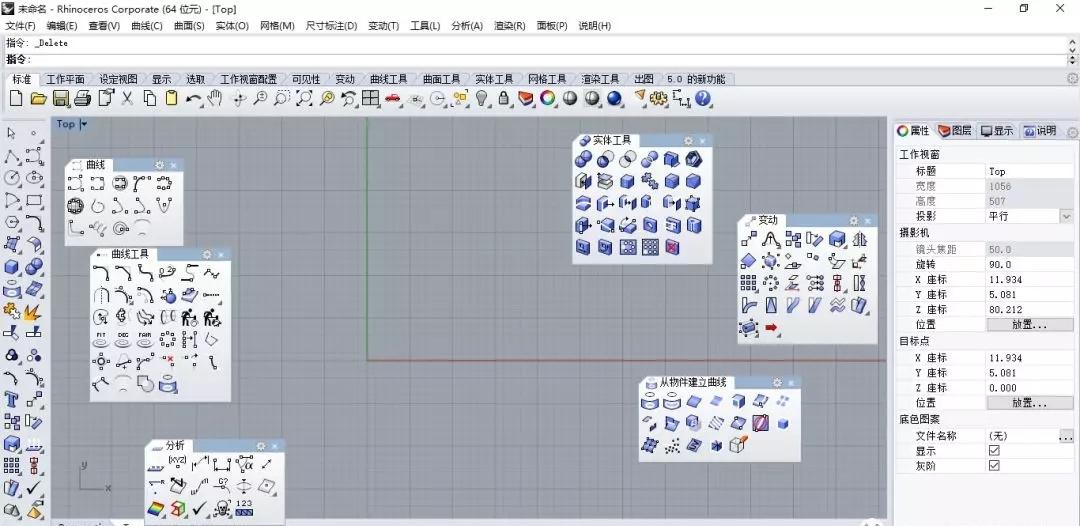The width and height of the screenshot is (1080, 526).
Task: Open gear menu of 分析 panel
Action: [261, 445]
